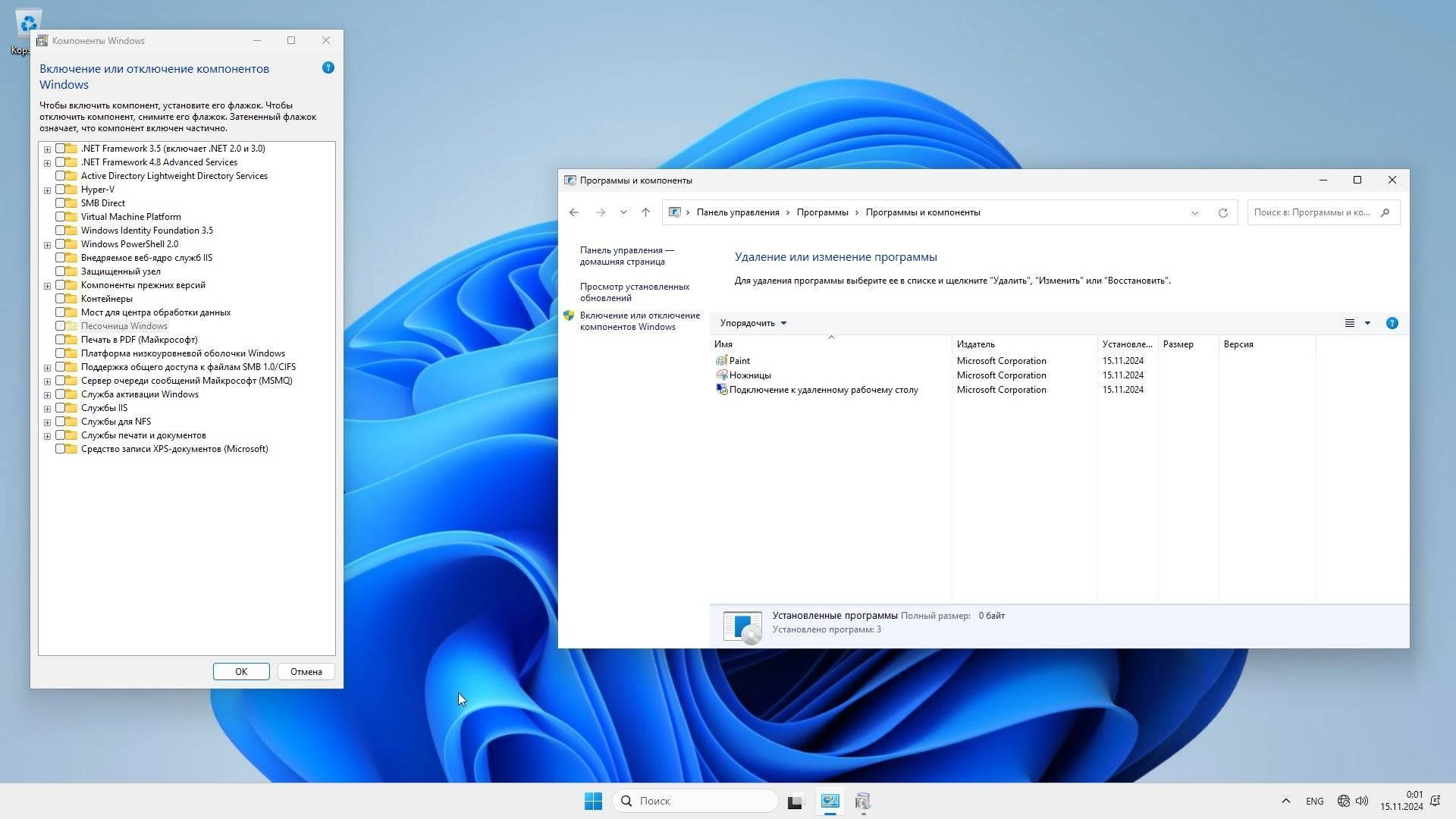
Task: Open Просмотр установленных обновлений link
Action: pos(635,292)
